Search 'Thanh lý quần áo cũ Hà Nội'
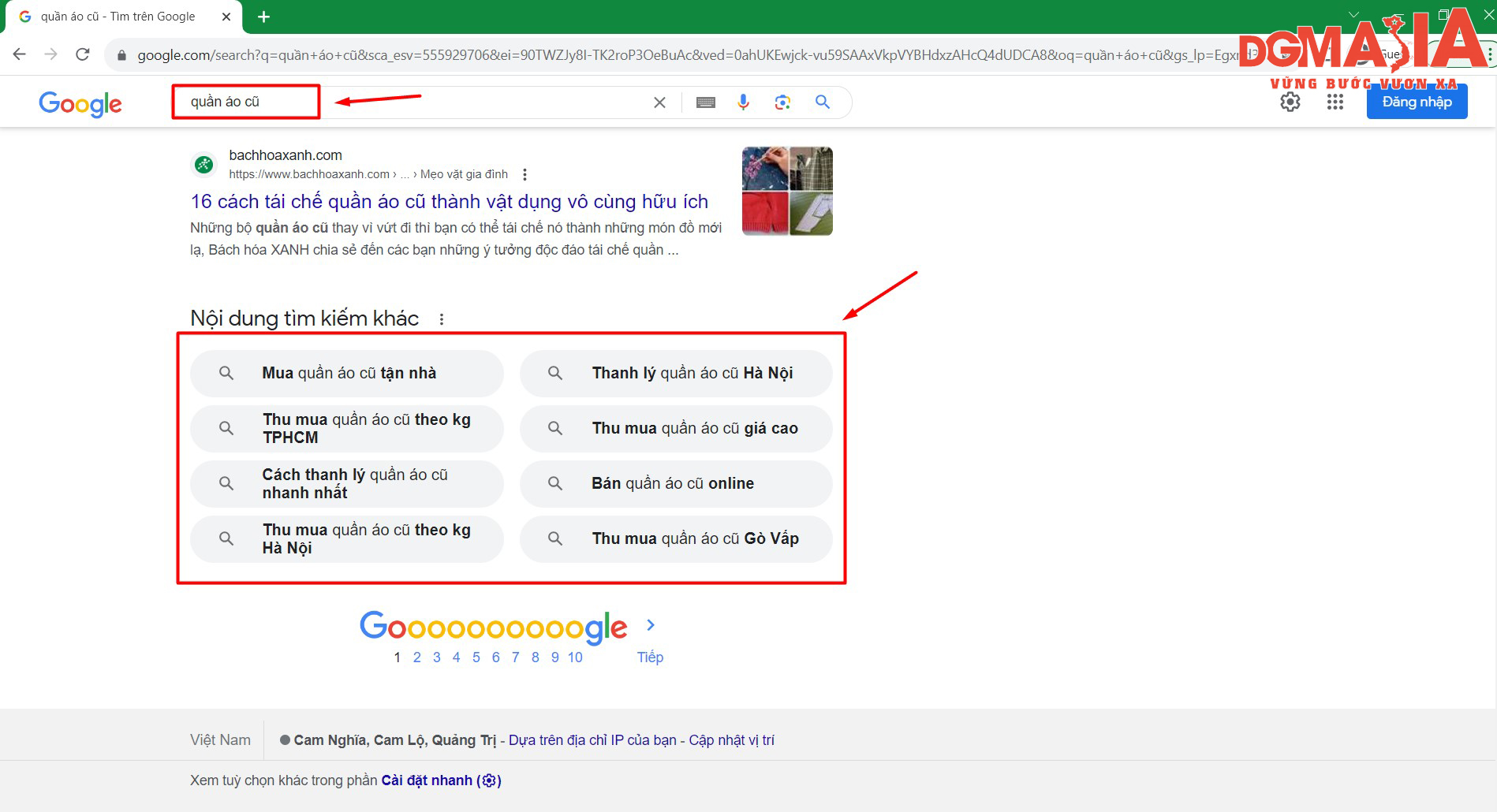 (x=676, y=374)
